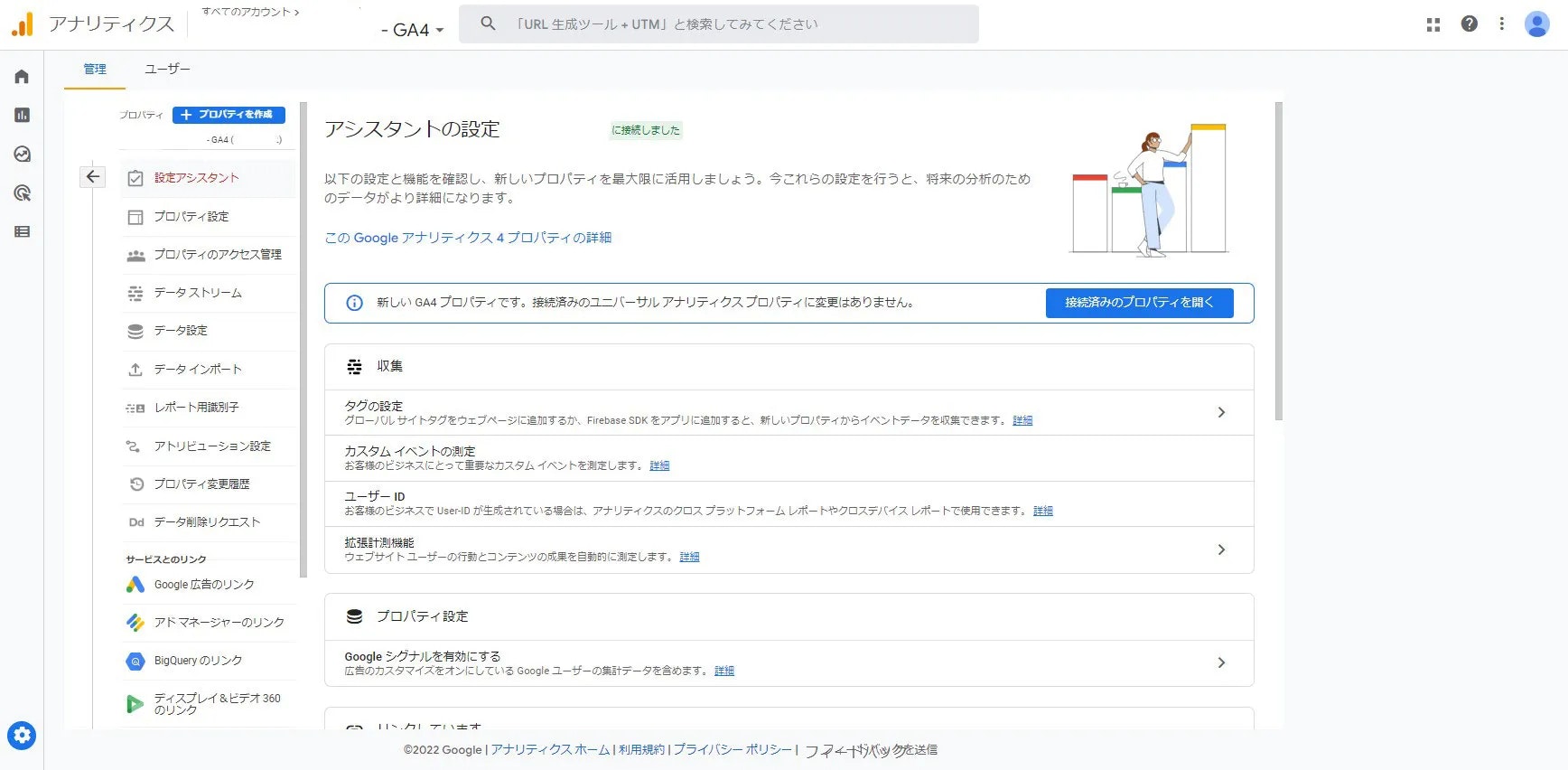Click the BigQuery logo icon
Viewport: 1568px width, 770px height.
pos(135,662)
